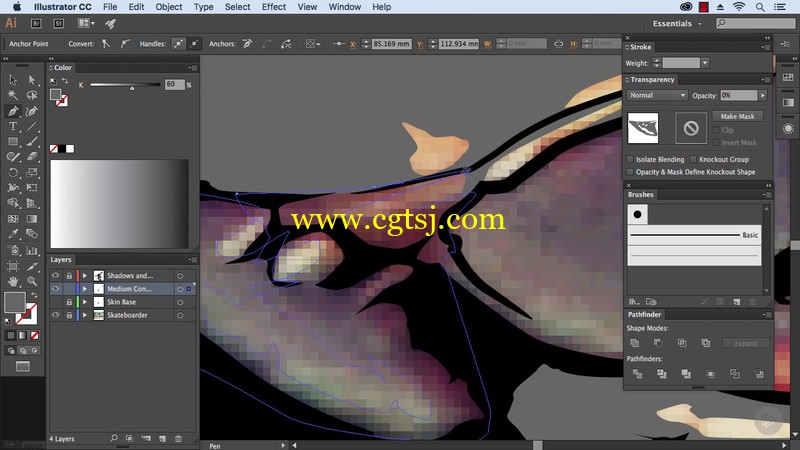The image size is (800, 450).
Task: Open the Window menu
Action: pos(345,7)
